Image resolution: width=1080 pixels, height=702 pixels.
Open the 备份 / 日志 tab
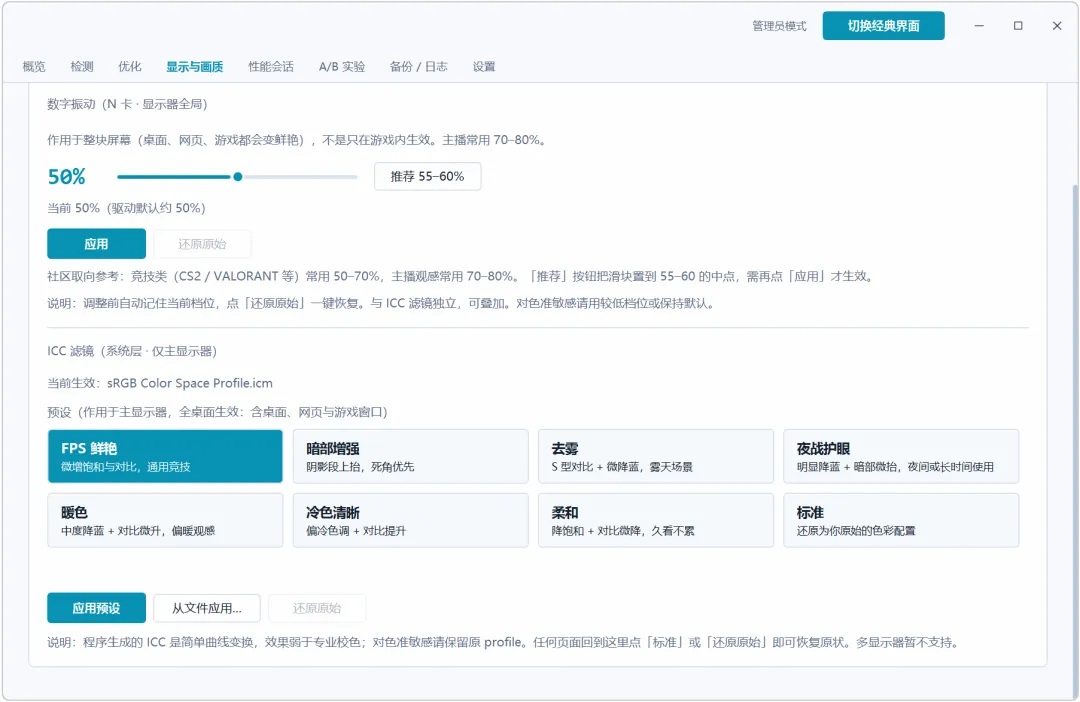click(418, 67)
